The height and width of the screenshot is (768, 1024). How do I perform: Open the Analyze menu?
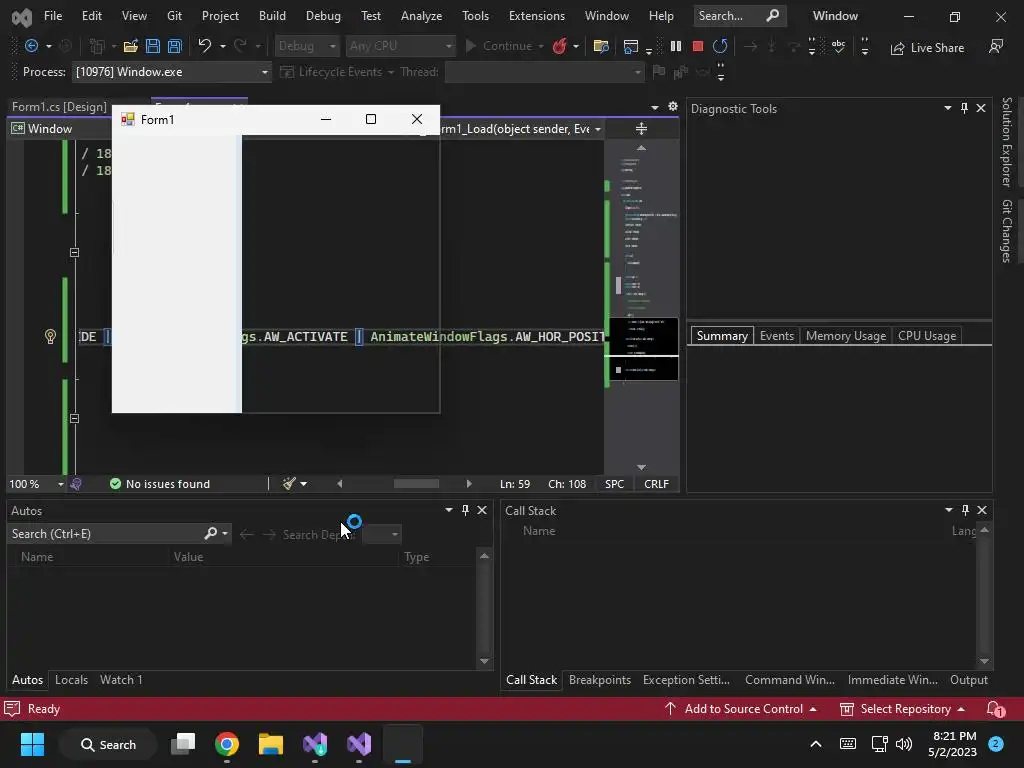tap(421, 16)
